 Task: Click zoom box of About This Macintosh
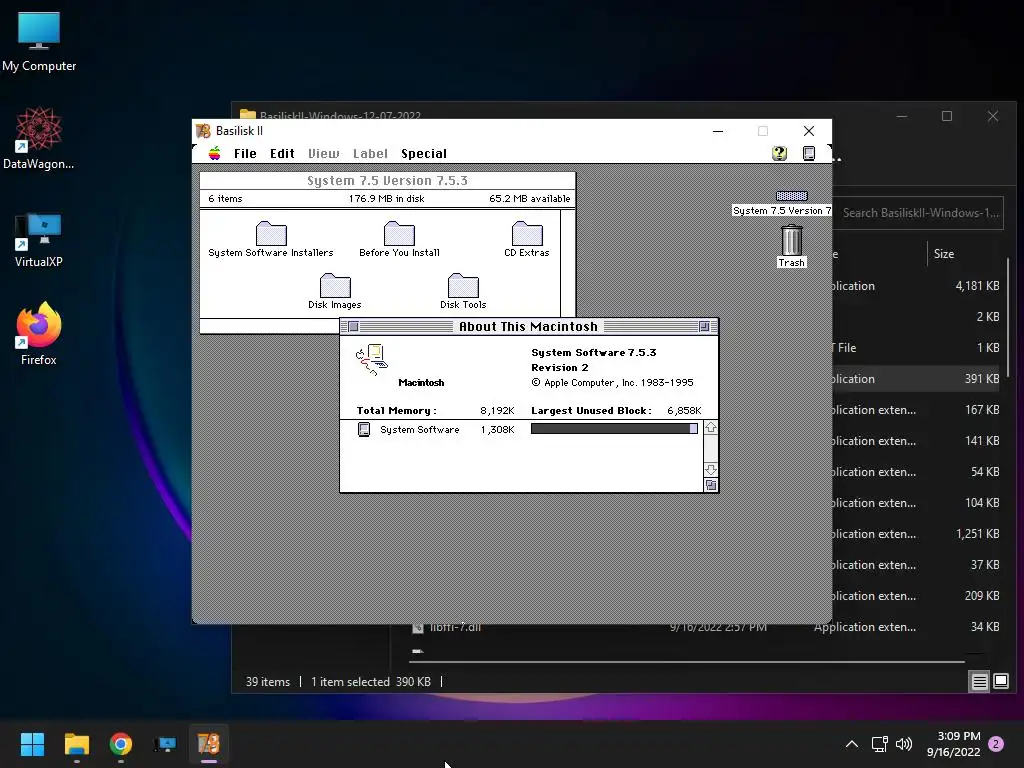(x=704, y=327)
